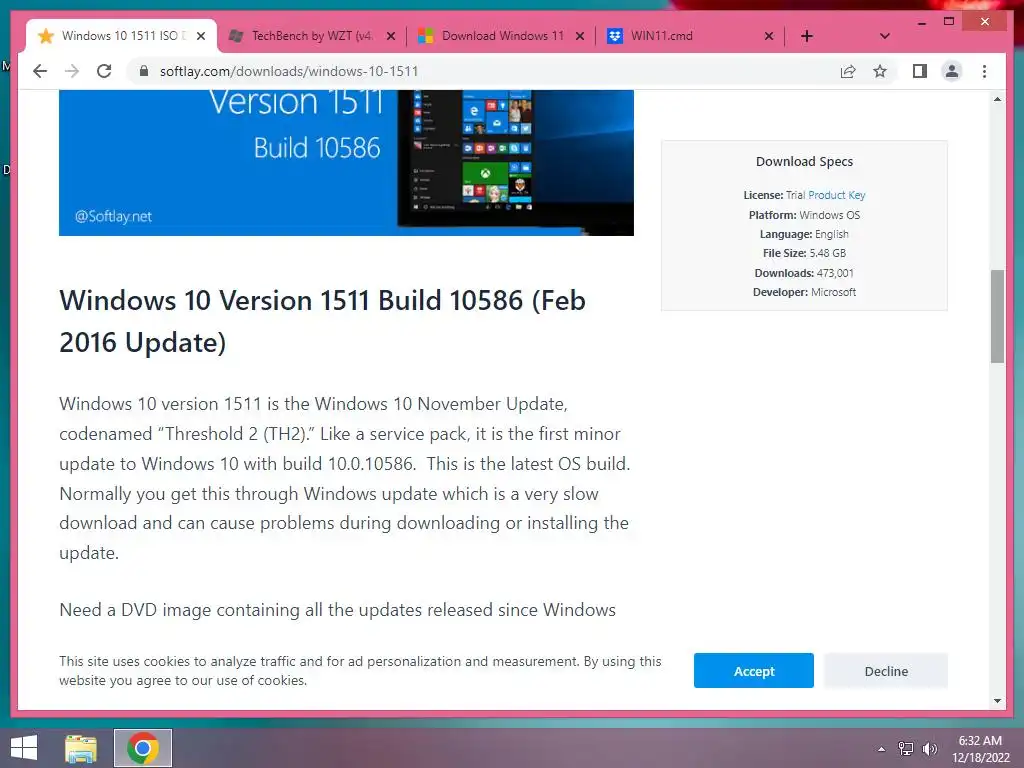
Task: Click the 'Downloads: 473,001' entry
Action: tap(804, 273)
